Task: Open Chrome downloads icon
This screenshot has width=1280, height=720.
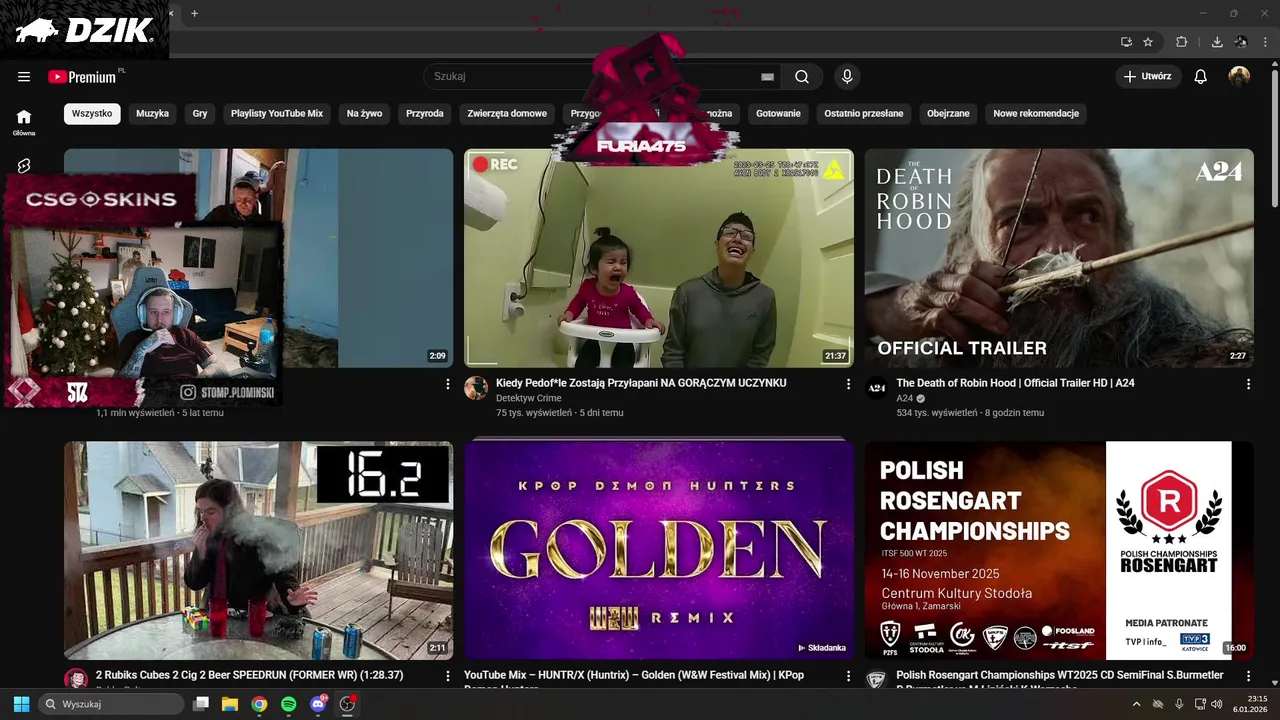Action: (x=1217, y=42)
